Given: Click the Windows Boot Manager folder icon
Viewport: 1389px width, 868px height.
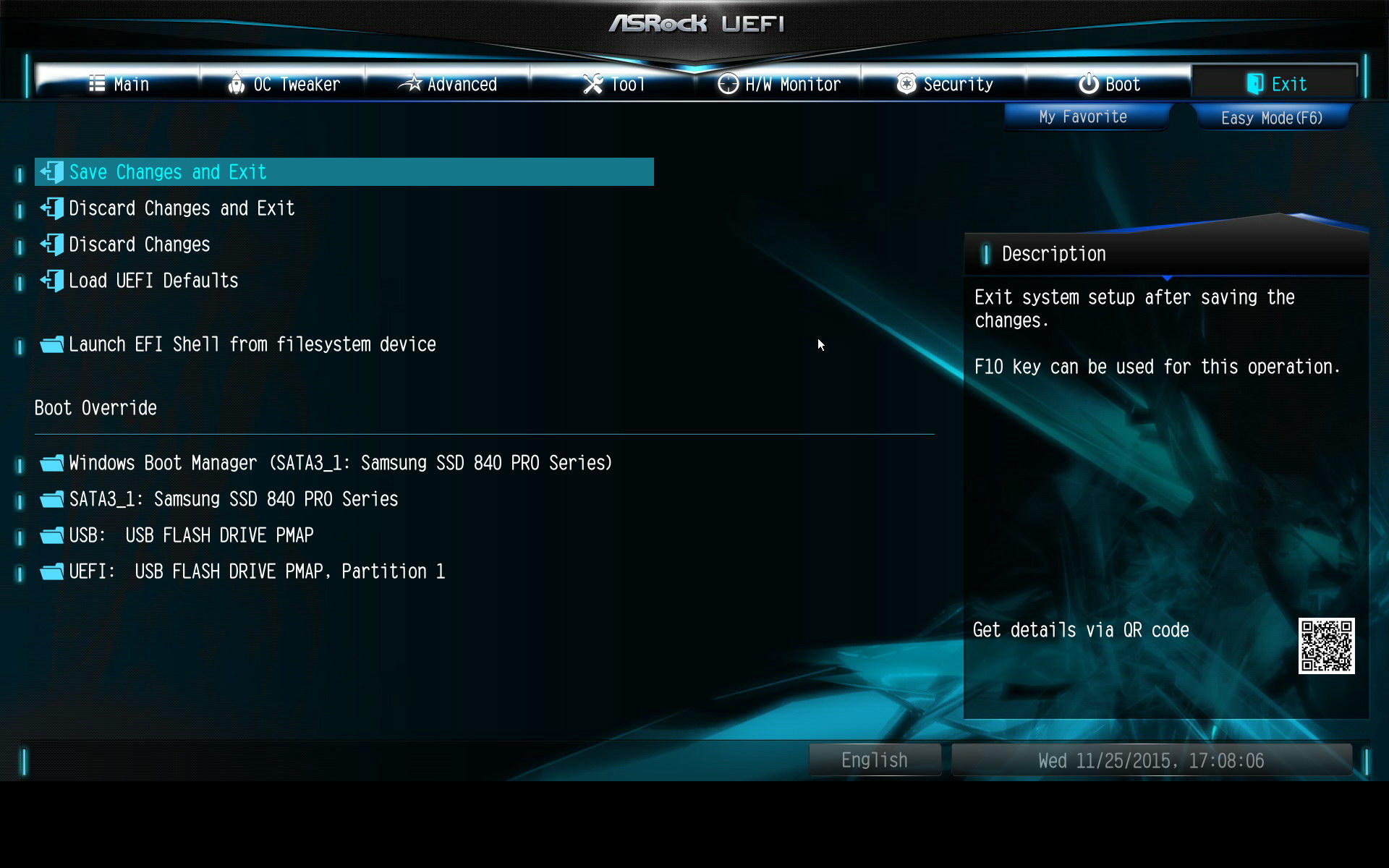Looking at the screenshot, I should coord(52,463).
